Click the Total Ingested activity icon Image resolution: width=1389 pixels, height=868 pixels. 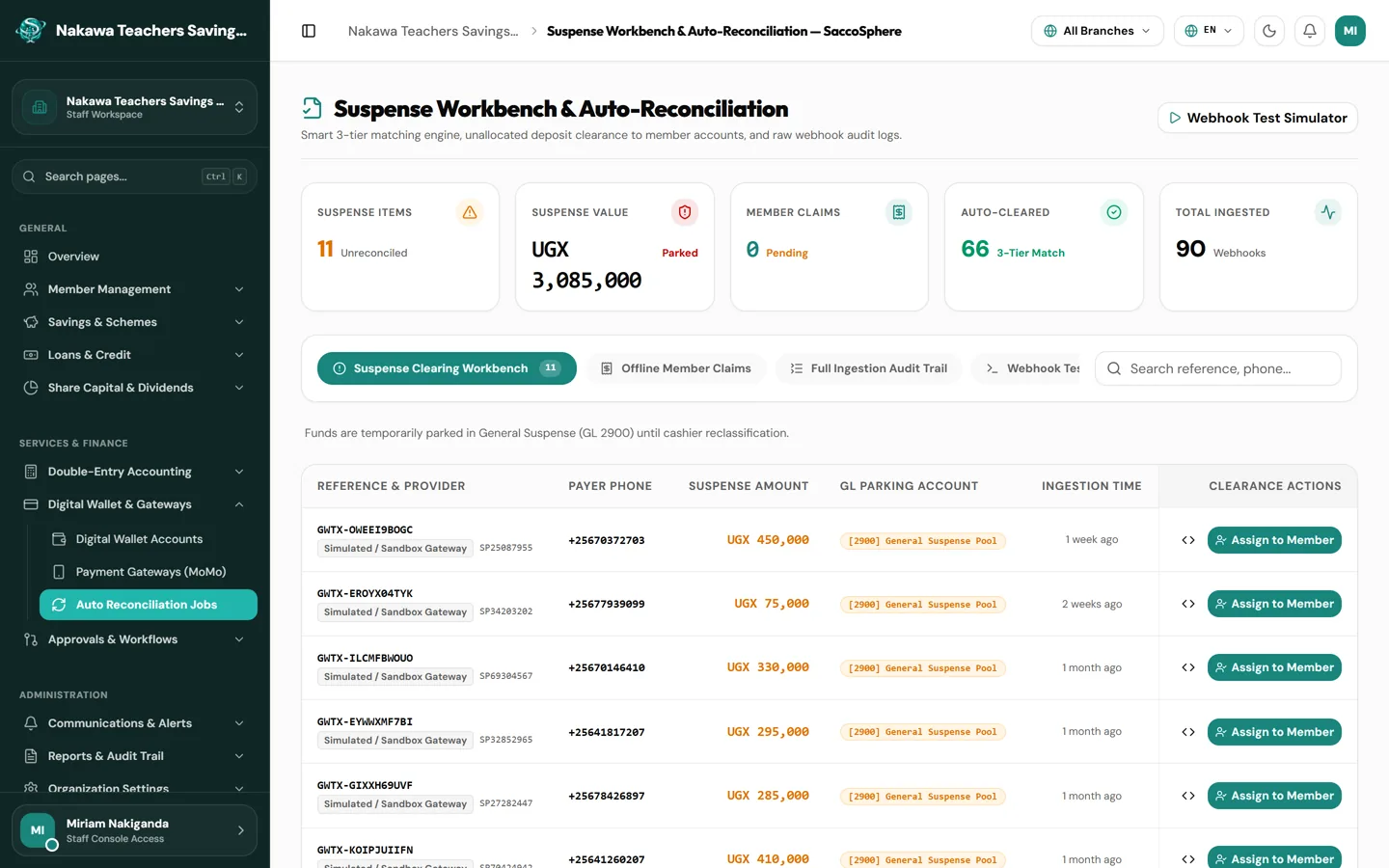pos(1328,212)
